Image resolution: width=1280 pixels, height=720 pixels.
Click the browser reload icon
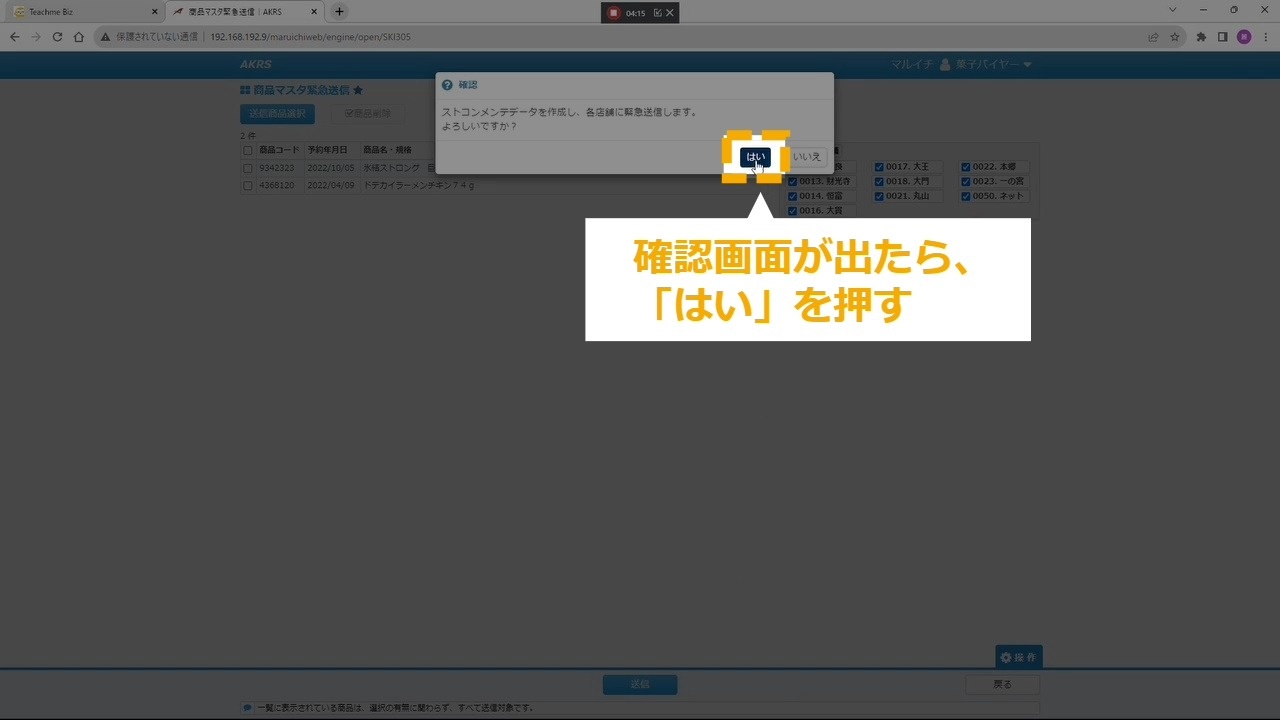click(x=57, y=37)
